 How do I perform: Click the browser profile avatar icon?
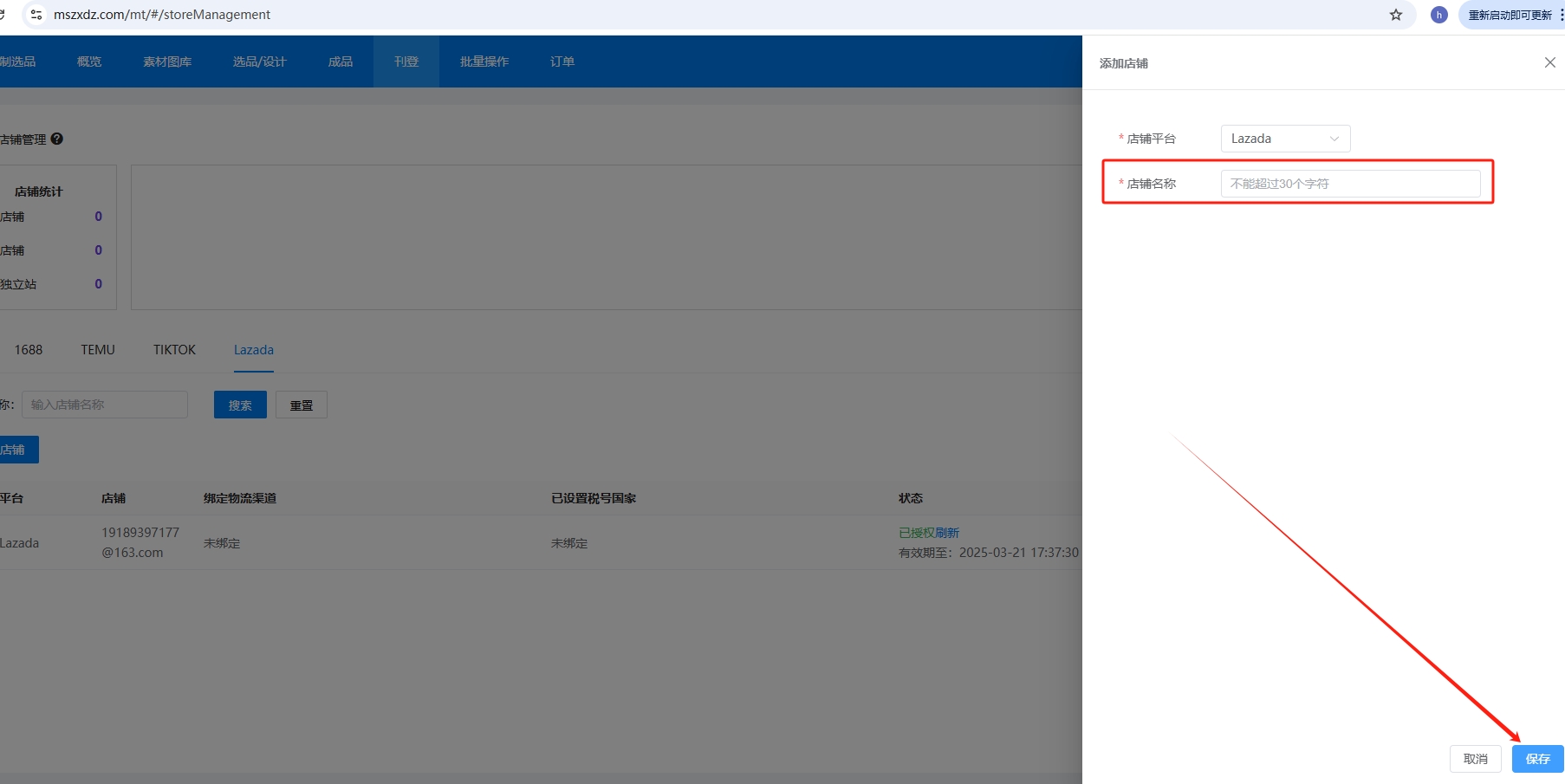click(x=1438, y=15)
